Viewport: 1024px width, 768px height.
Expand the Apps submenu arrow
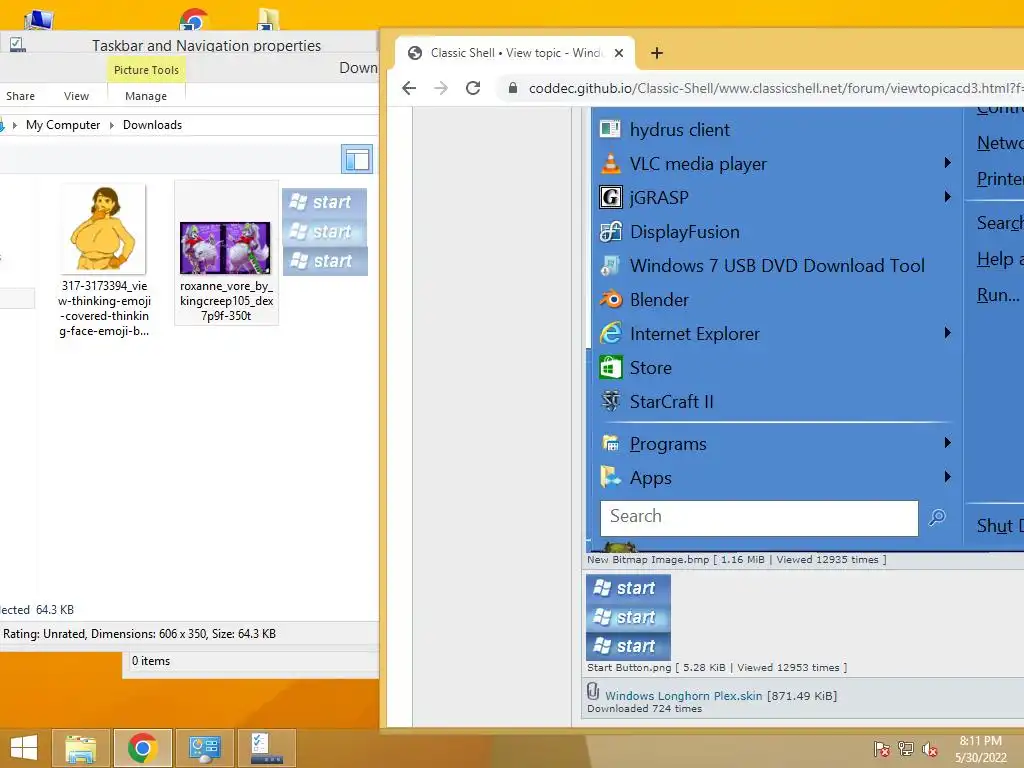[948, 477]
